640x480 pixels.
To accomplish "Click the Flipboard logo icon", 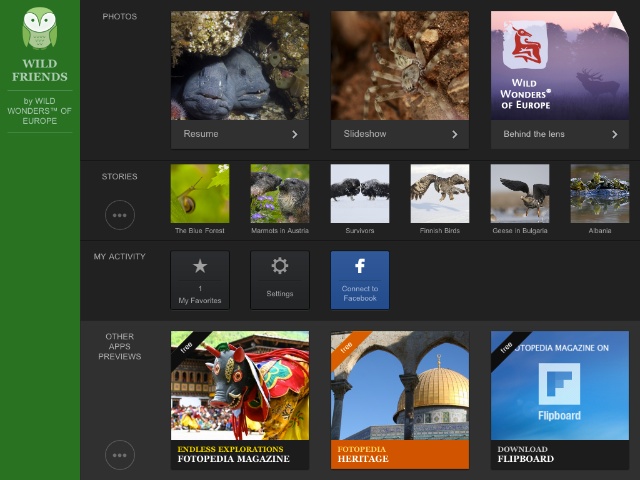I will tap(559, 384).
